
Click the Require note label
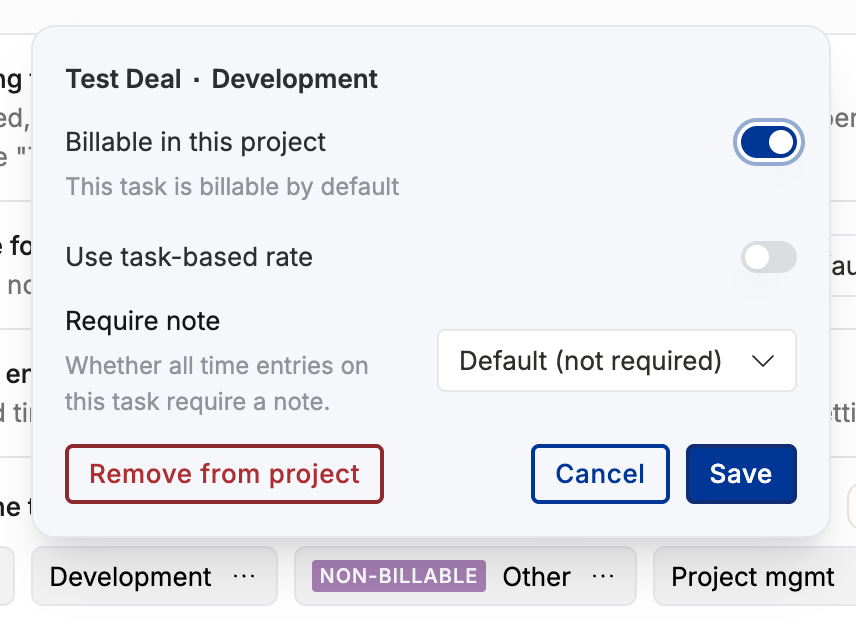click(x=142, y=321)
